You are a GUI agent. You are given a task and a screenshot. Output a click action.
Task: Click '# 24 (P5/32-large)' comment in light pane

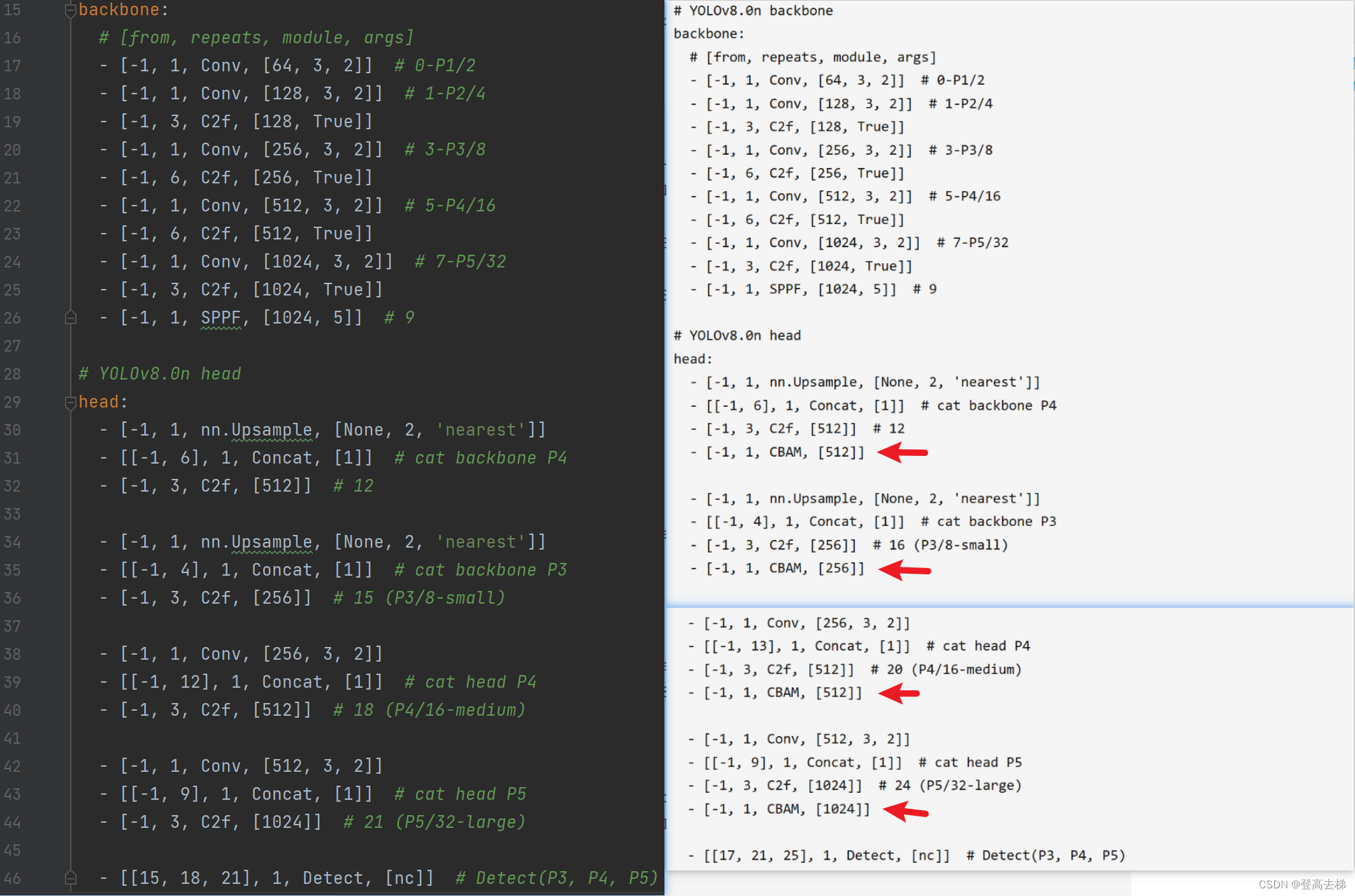[950, 786]
